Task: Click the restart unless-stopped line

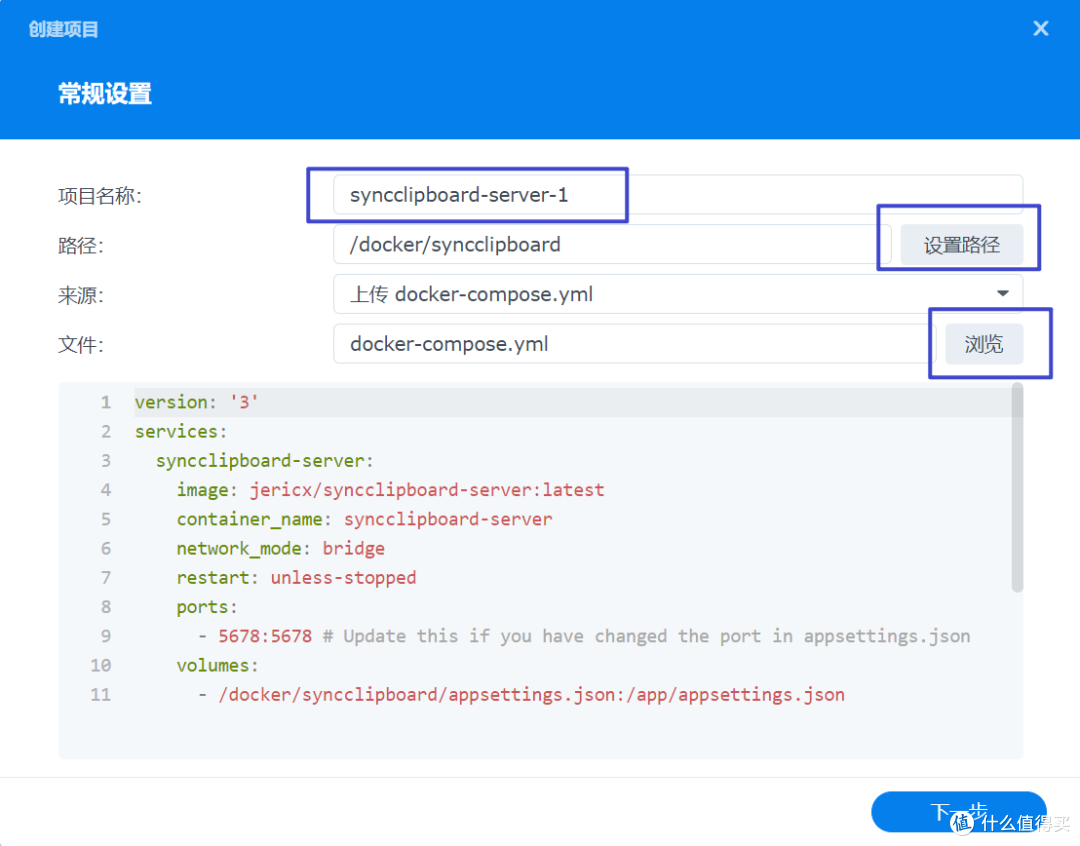Action: (x=294, y=577)
